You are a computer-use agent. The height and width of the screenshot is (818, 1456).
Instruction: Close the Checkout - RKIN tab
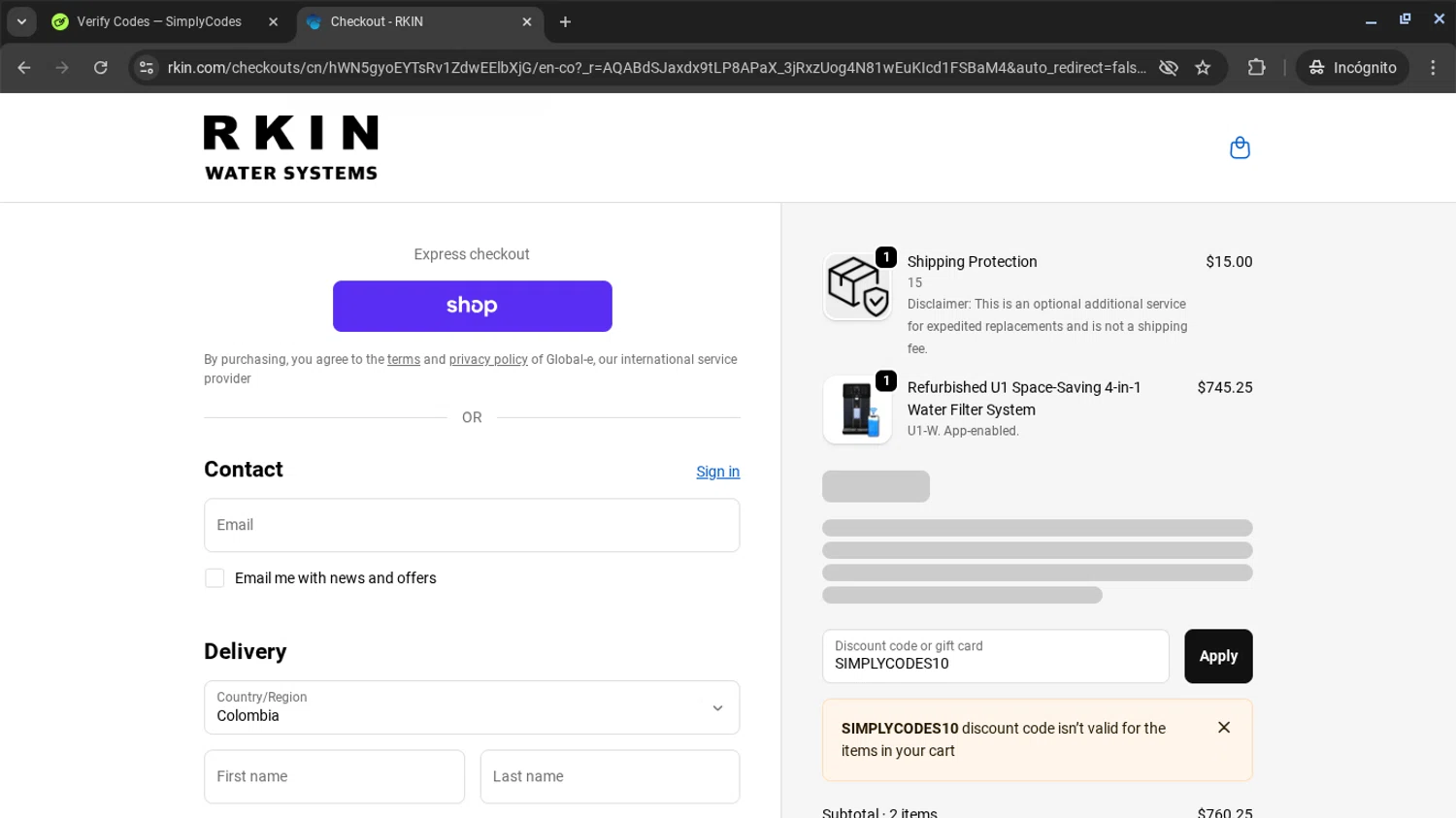[x=527, y=21]
